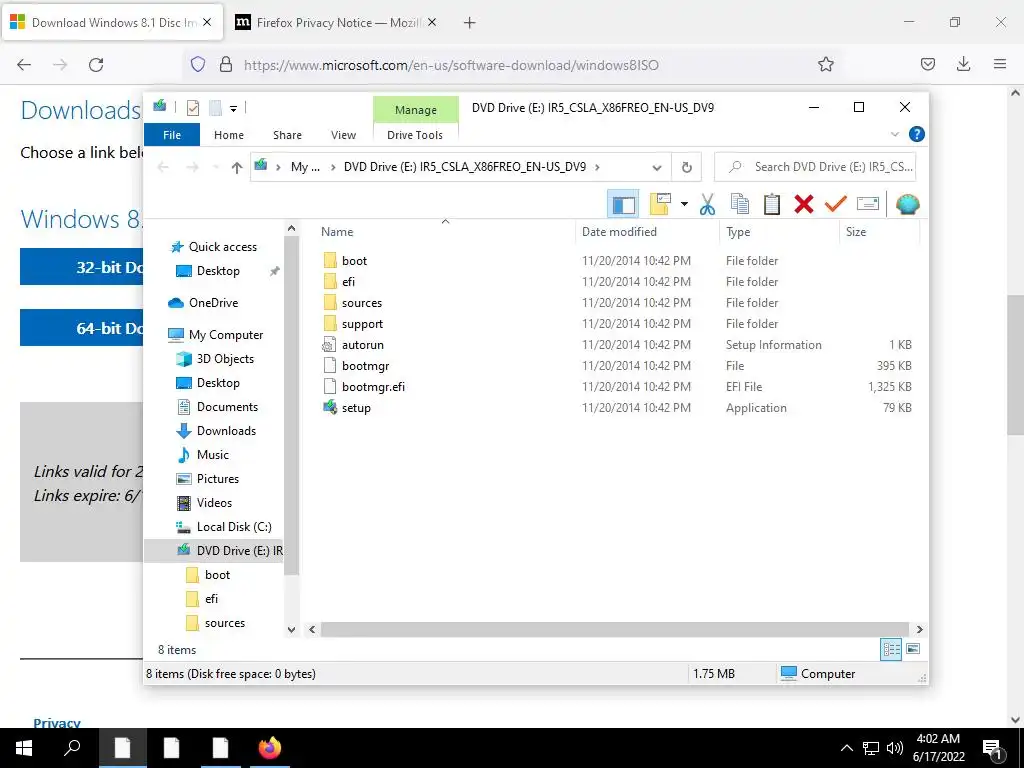Open Explorer Help question mark icon
The height and width of the screenshot is (768, 1024).
pyautogui.click(x=916, y=135)
